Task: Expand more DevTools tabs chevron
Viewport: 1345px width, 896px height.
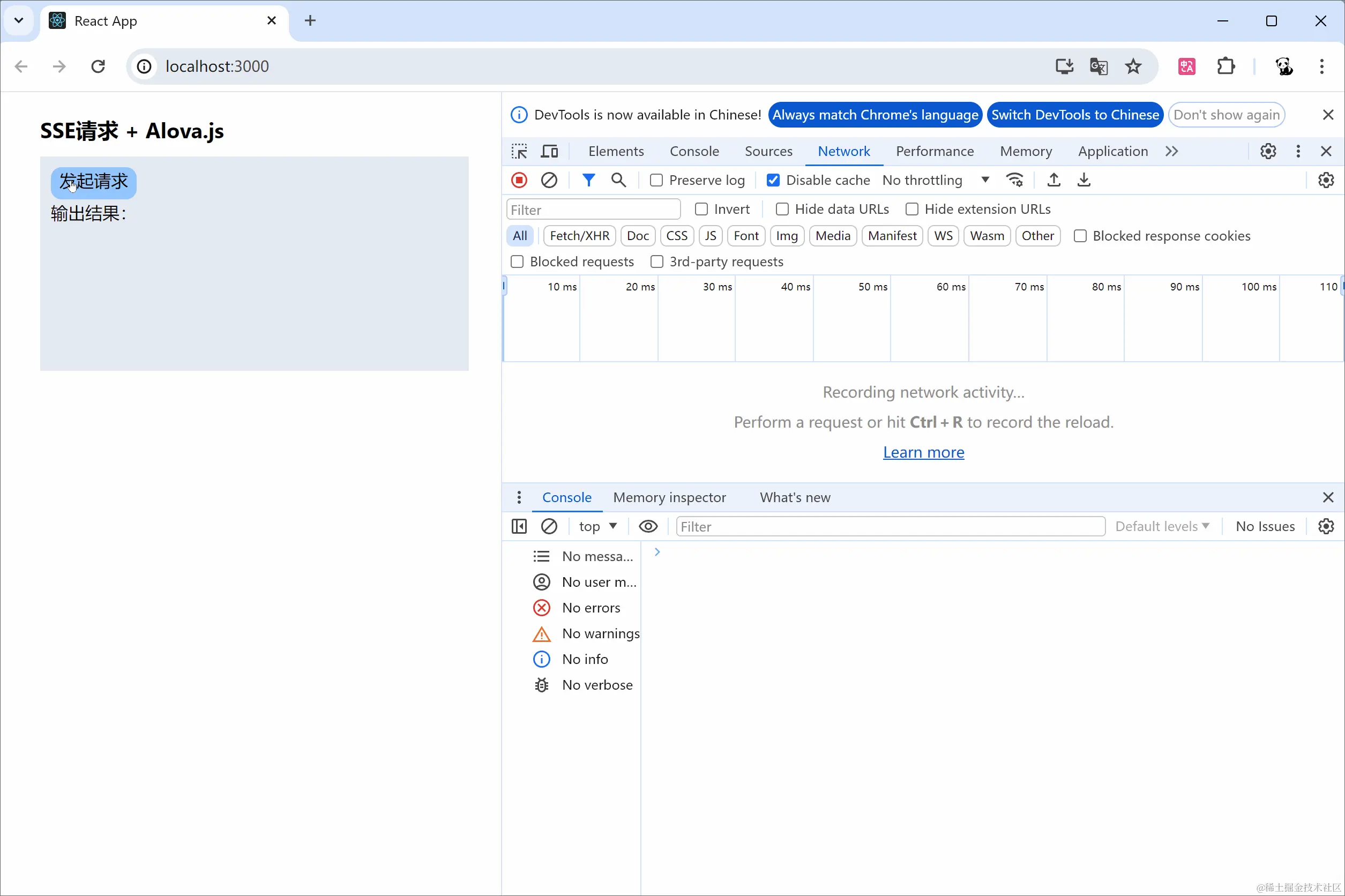Action: click(x=1171, y=152)
